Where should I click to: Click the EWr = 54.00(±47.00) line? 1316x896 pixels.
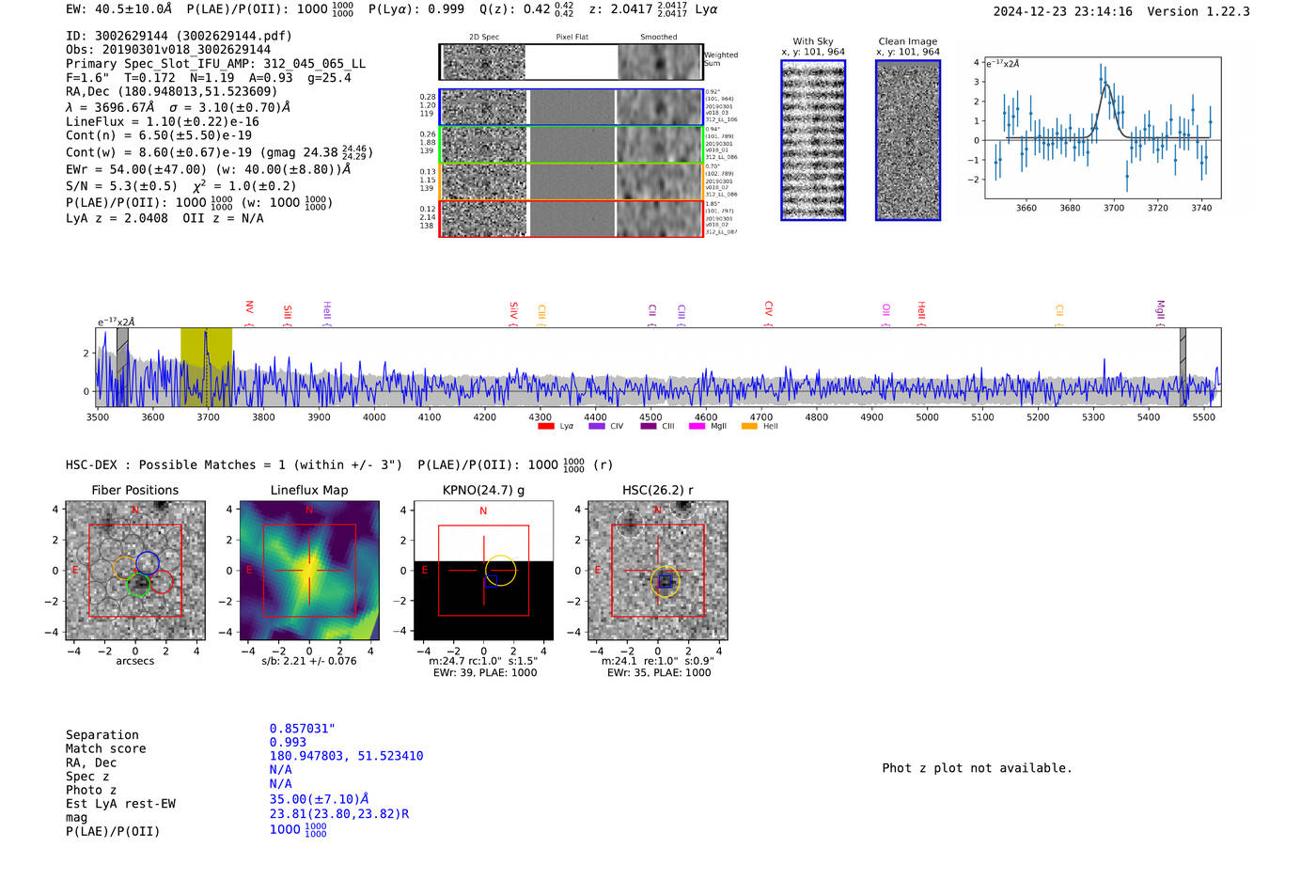pos(208,169)
